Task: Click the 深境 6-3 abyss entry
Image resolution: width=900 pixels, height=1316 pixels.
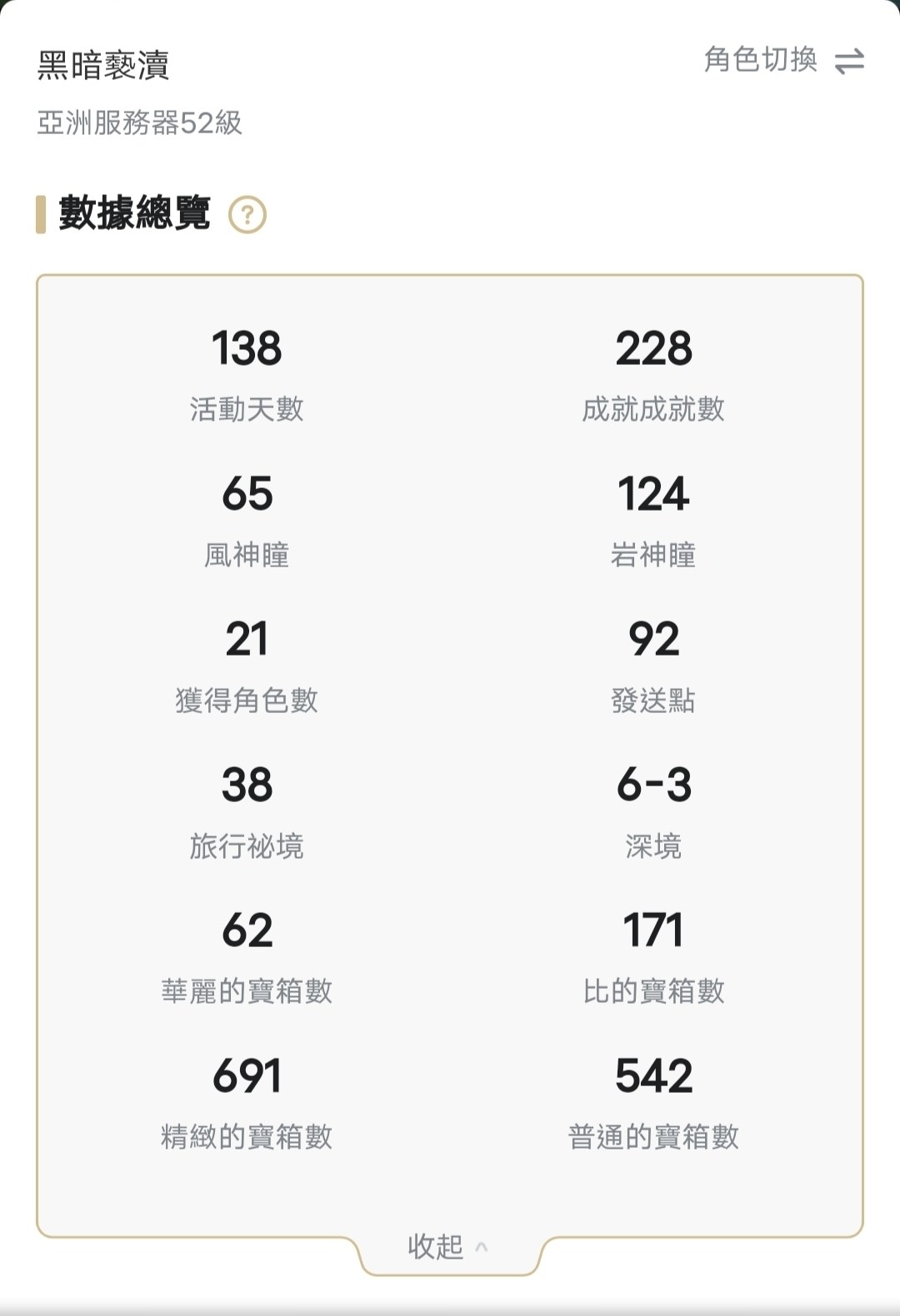Action: click(653, 810)
